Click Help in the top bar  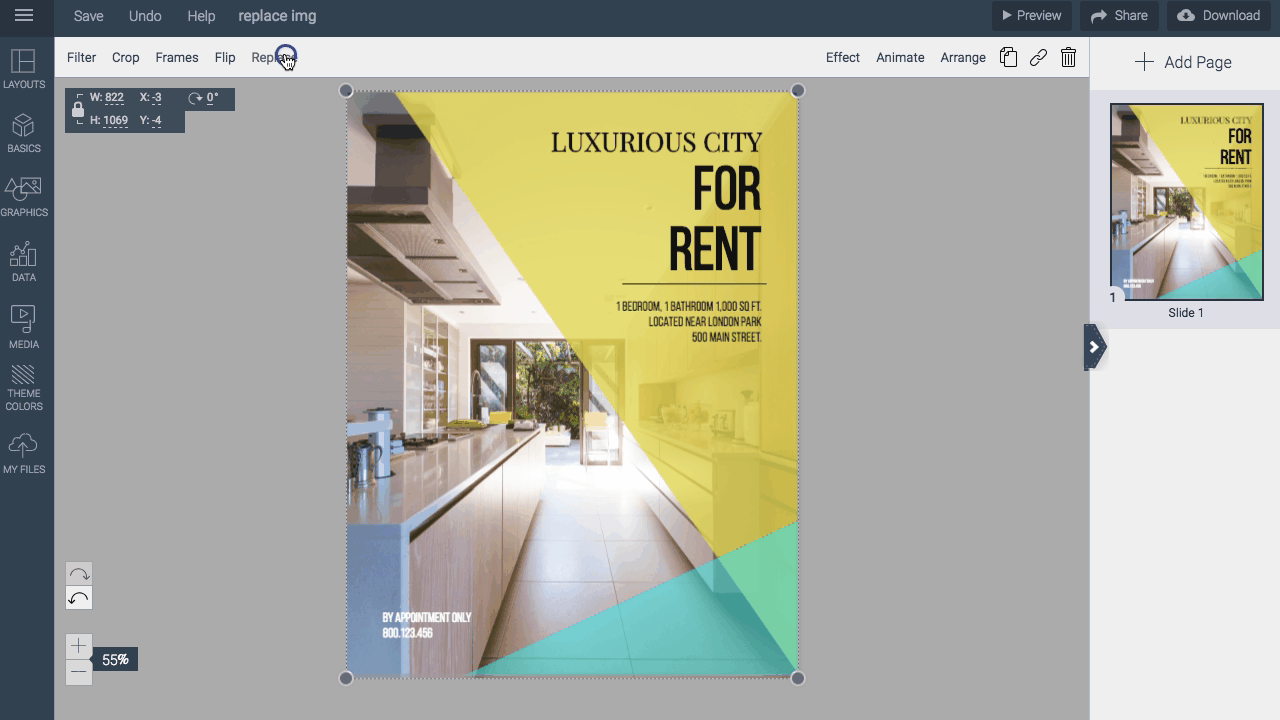coord(201,16)
